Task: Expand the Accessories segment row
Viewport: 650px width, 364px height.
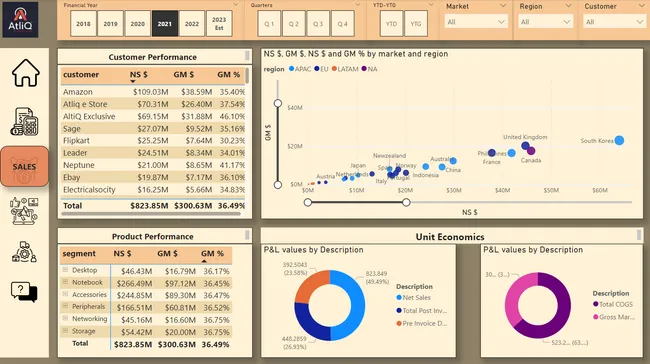Action: (65, 294)
